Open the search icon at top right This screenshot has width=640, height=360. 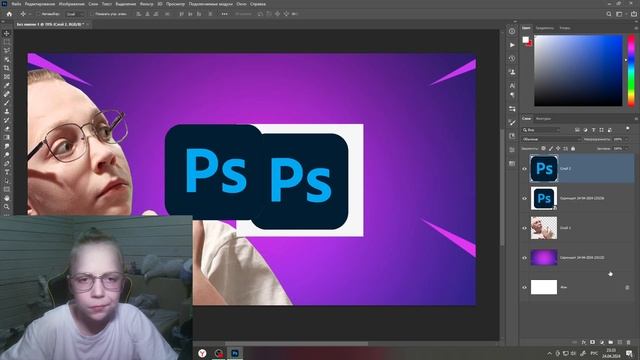609,14
